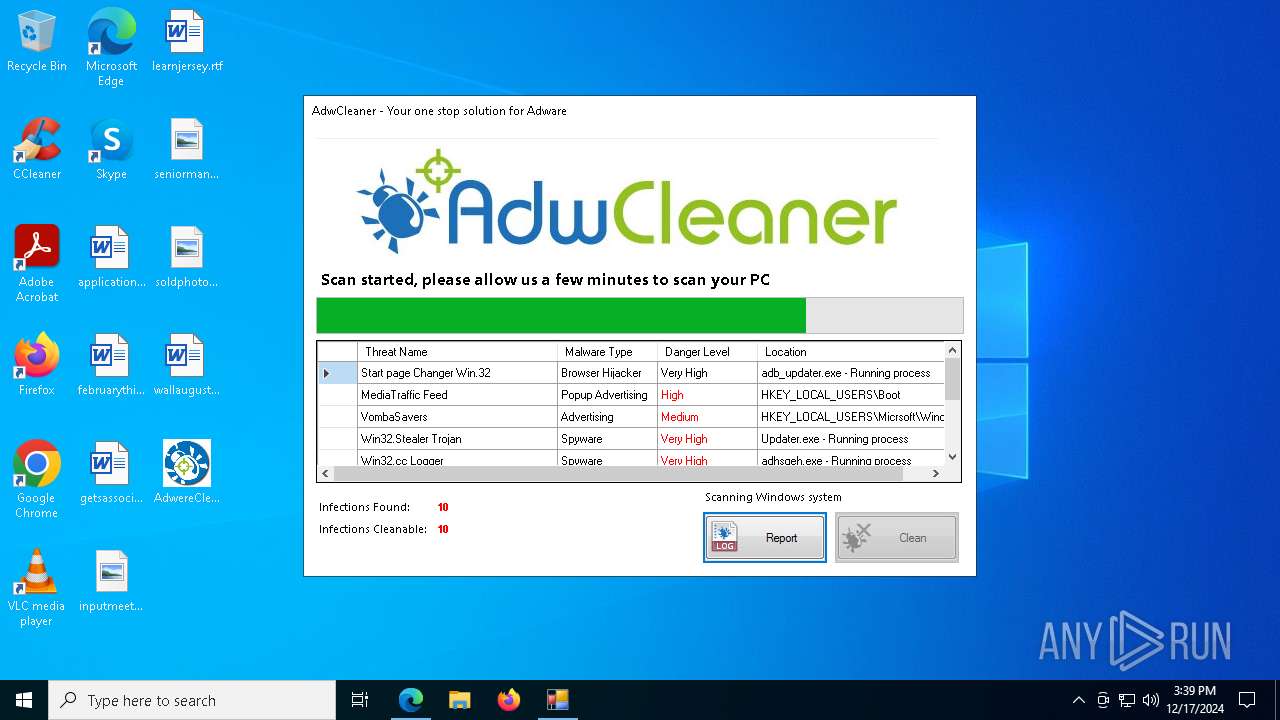
Task: Launch Firefox from the desktop
Action: [x=37, y=366]
